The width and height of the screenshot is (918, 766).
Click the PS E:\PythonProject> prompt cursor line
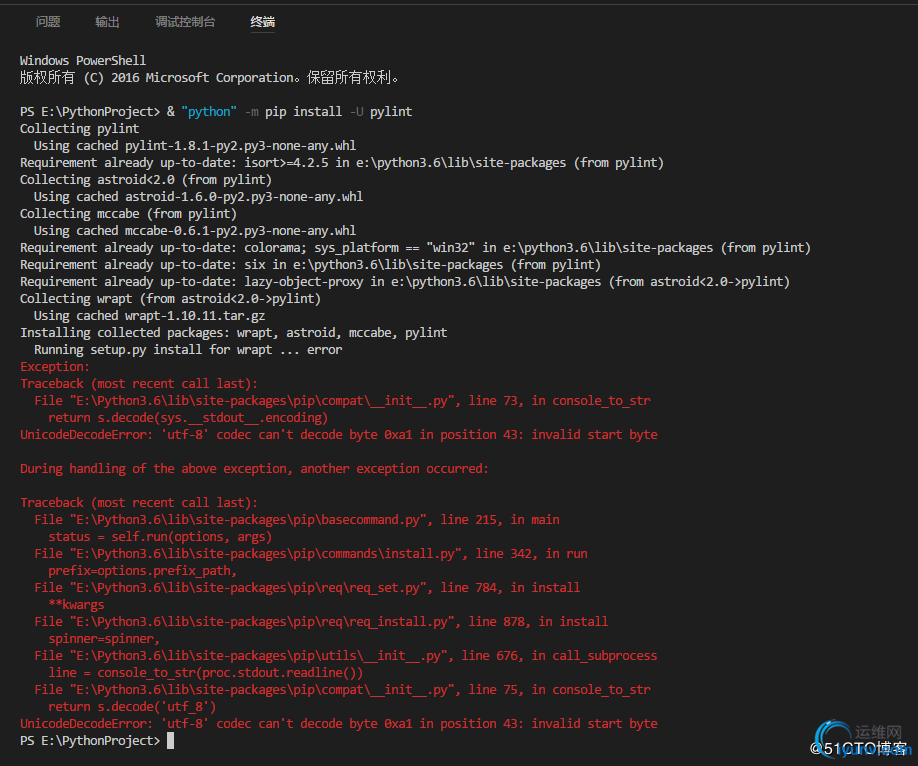pyautogui.click(x=97, y=741)
